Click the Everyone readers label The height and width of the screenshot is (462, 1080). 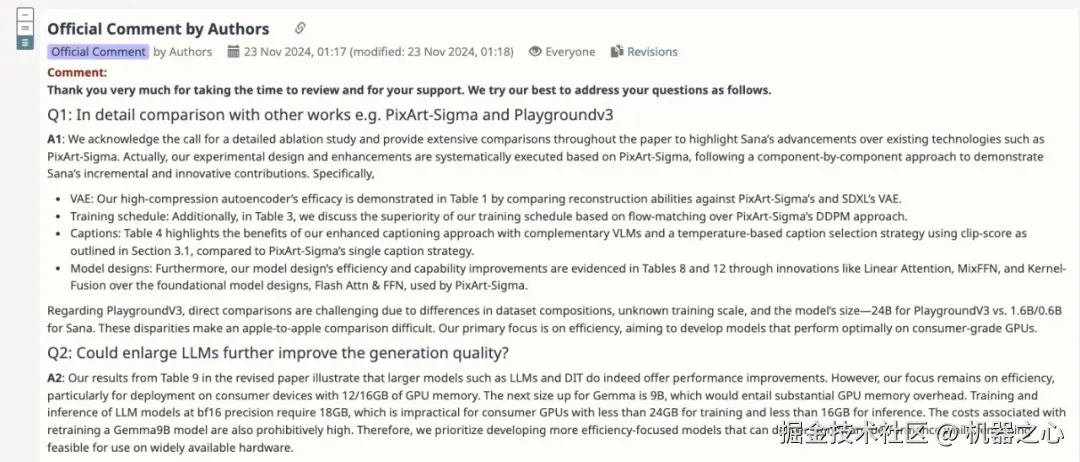[570, 52]
